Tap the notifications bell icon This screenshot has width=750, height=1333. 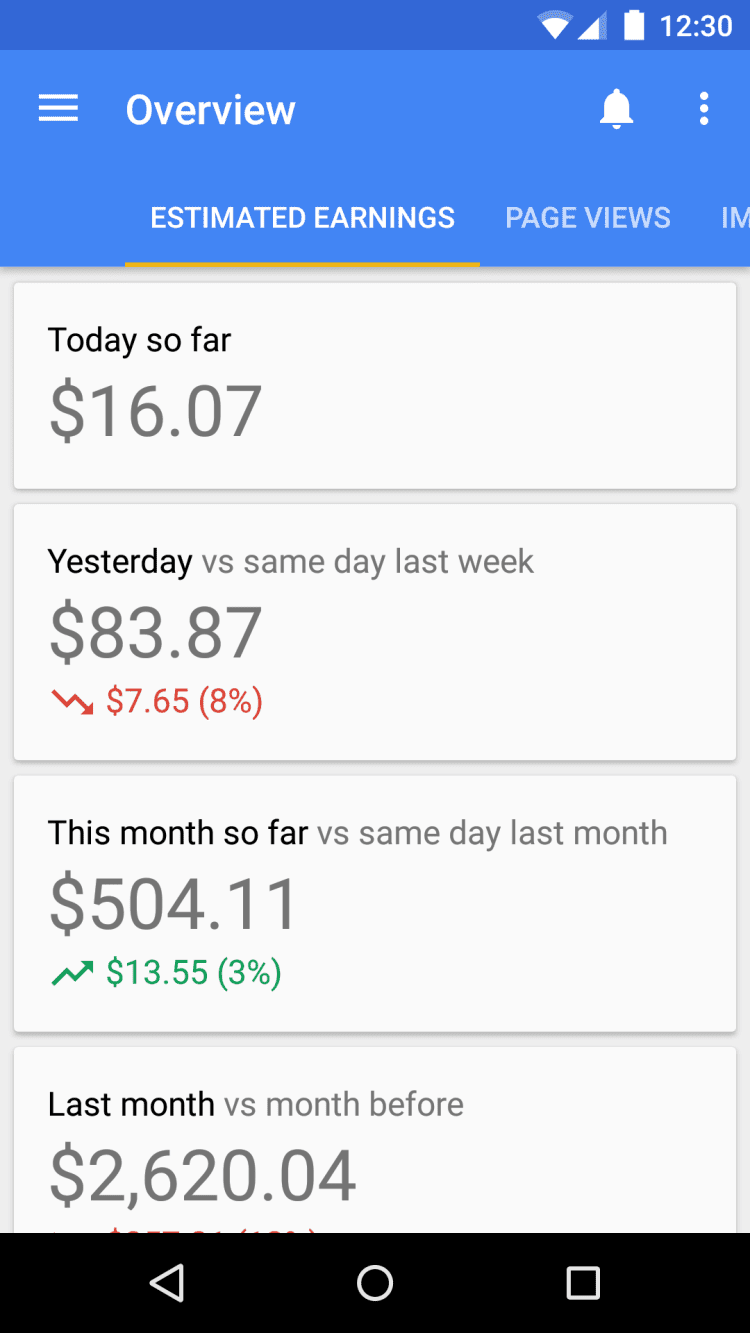click(x=617, y=109)
